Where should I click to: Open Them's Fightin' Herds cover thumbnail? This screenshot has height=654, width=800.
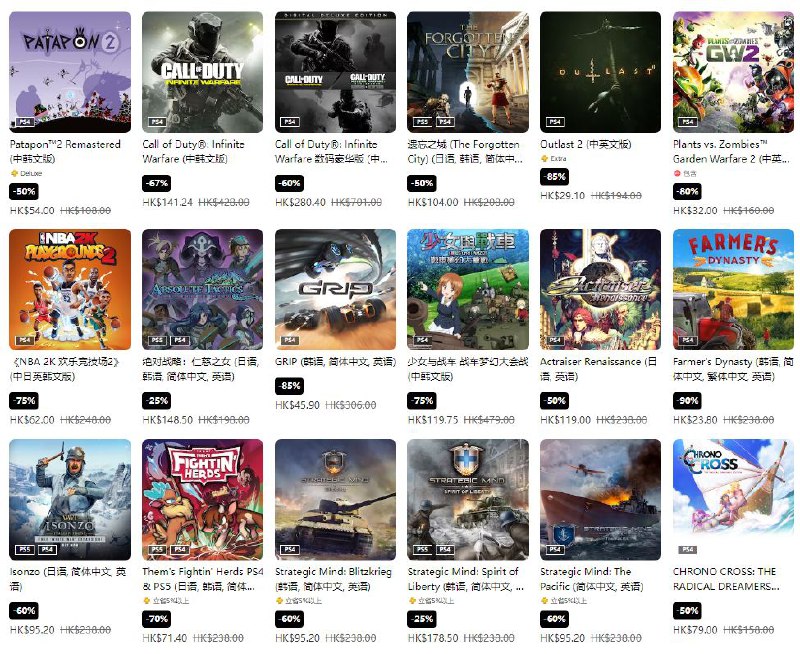(x=203, y=499)
